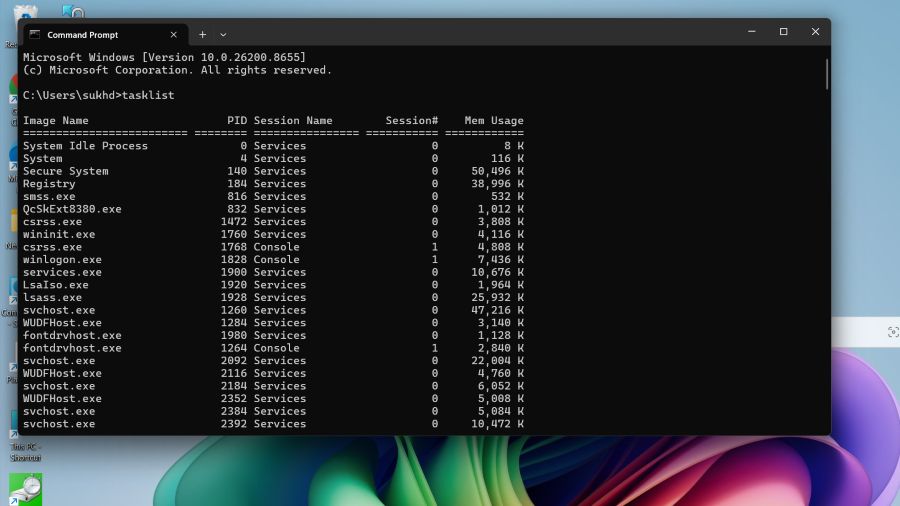Click svchost.exe with PID 2392
The height and width of the screenshot is (506, 900).
59,423
